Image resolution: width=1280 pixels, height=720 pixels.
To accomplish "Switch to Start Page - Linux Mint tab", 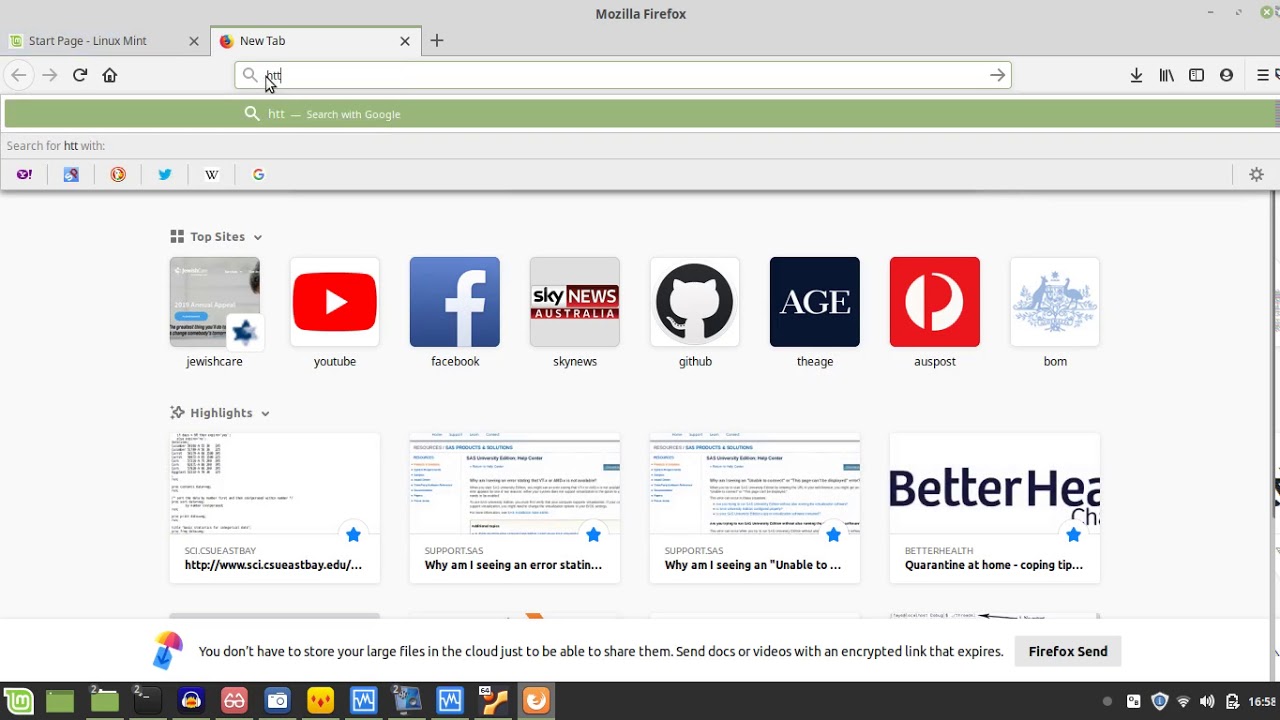I will click(105, 41).
